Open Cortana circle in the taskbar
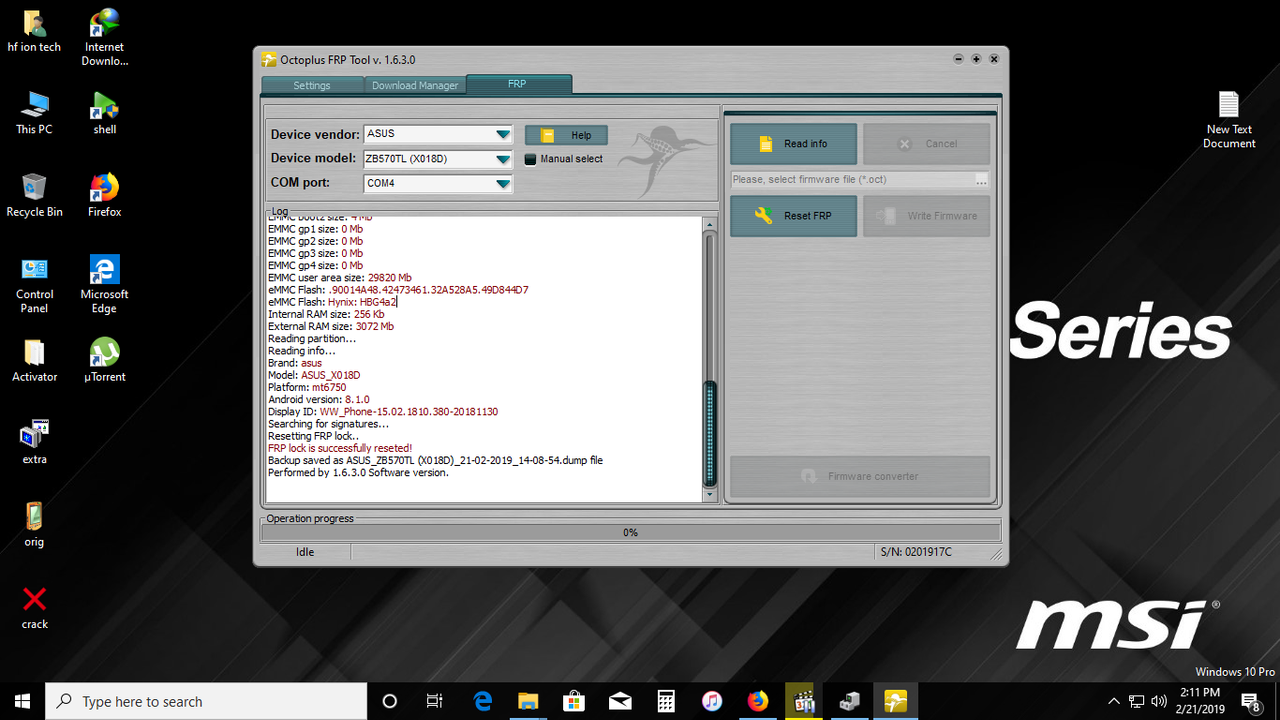 click(390, 701)
